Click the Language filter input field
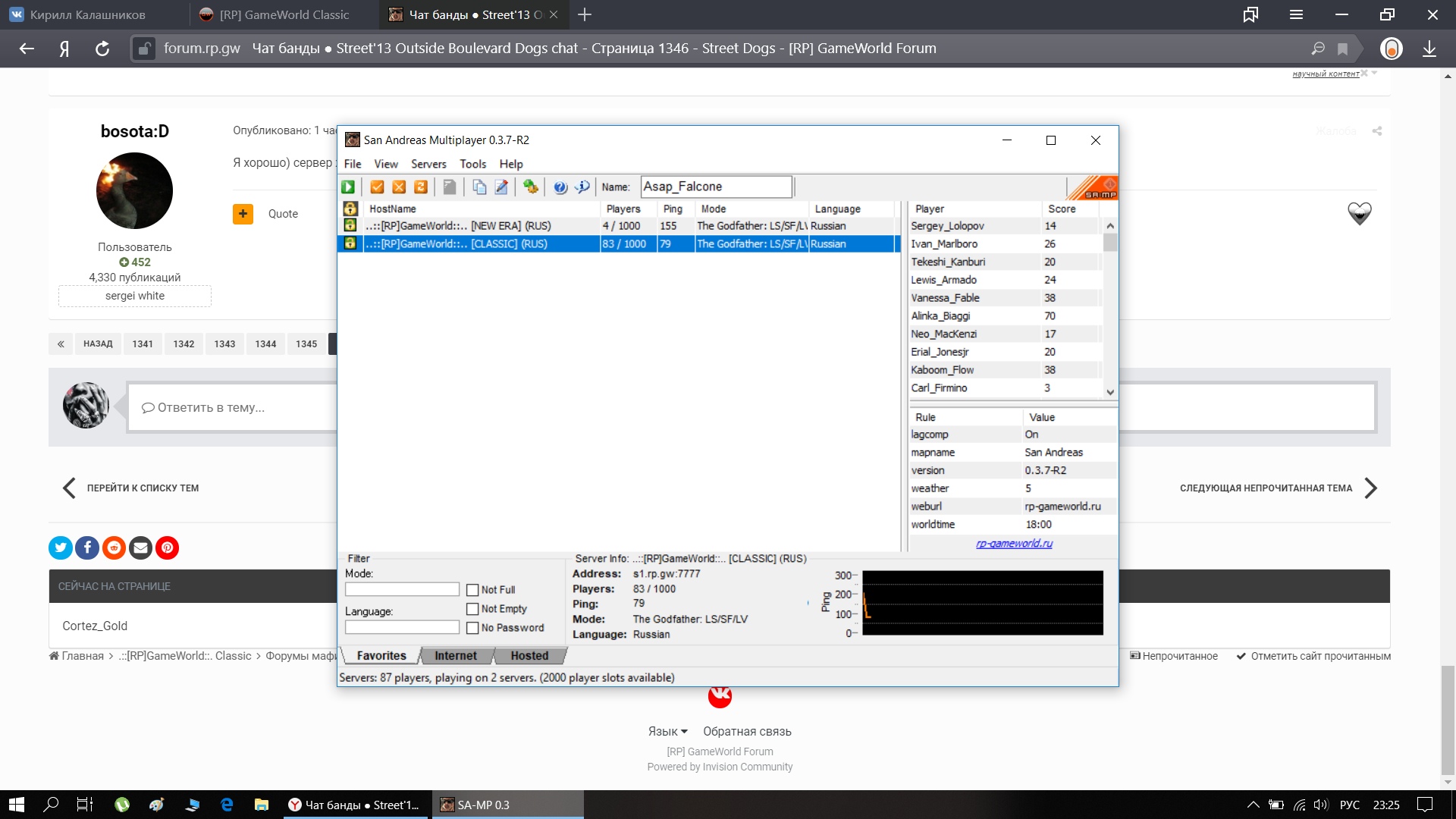Screen dimensions: 1456x819 [402, 627]
